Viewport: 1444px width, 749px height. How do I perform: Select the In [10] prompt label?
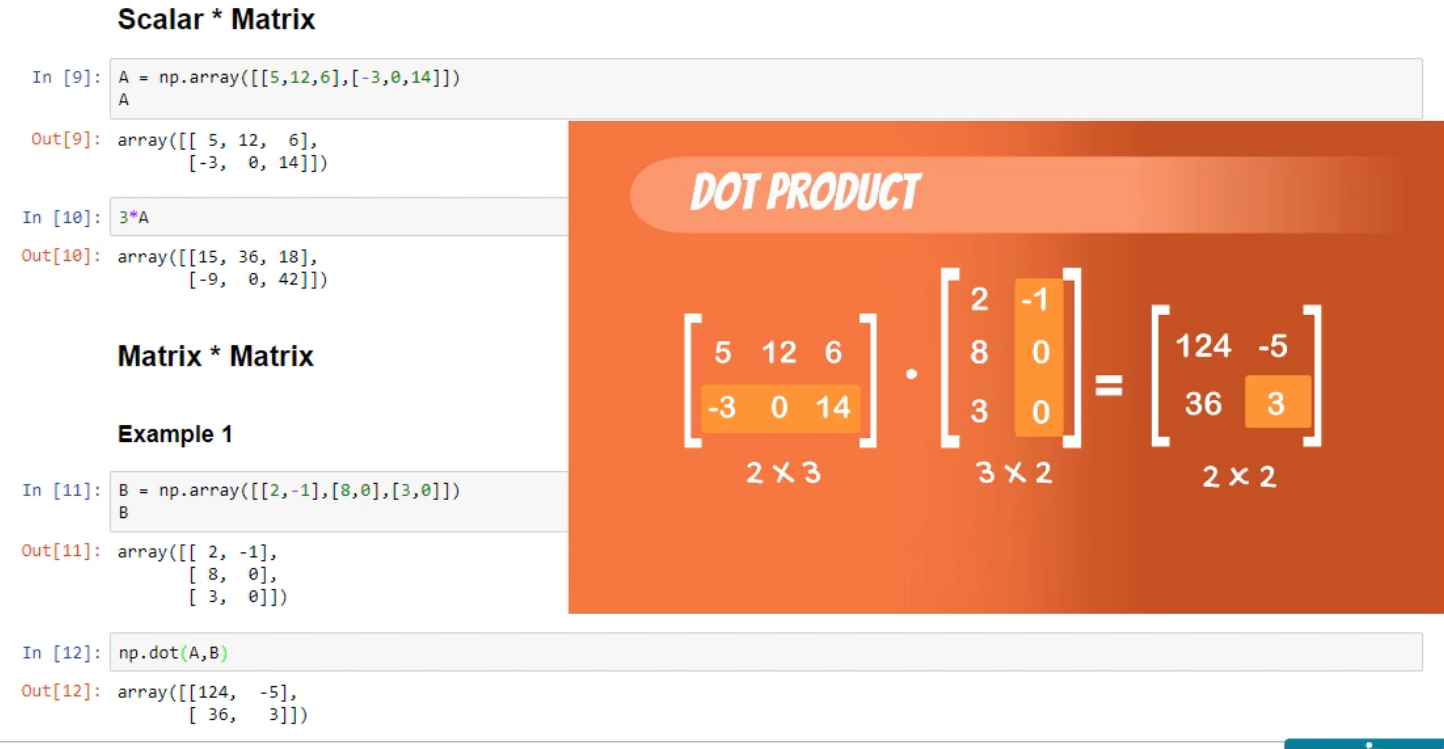[x=62, y=217]
